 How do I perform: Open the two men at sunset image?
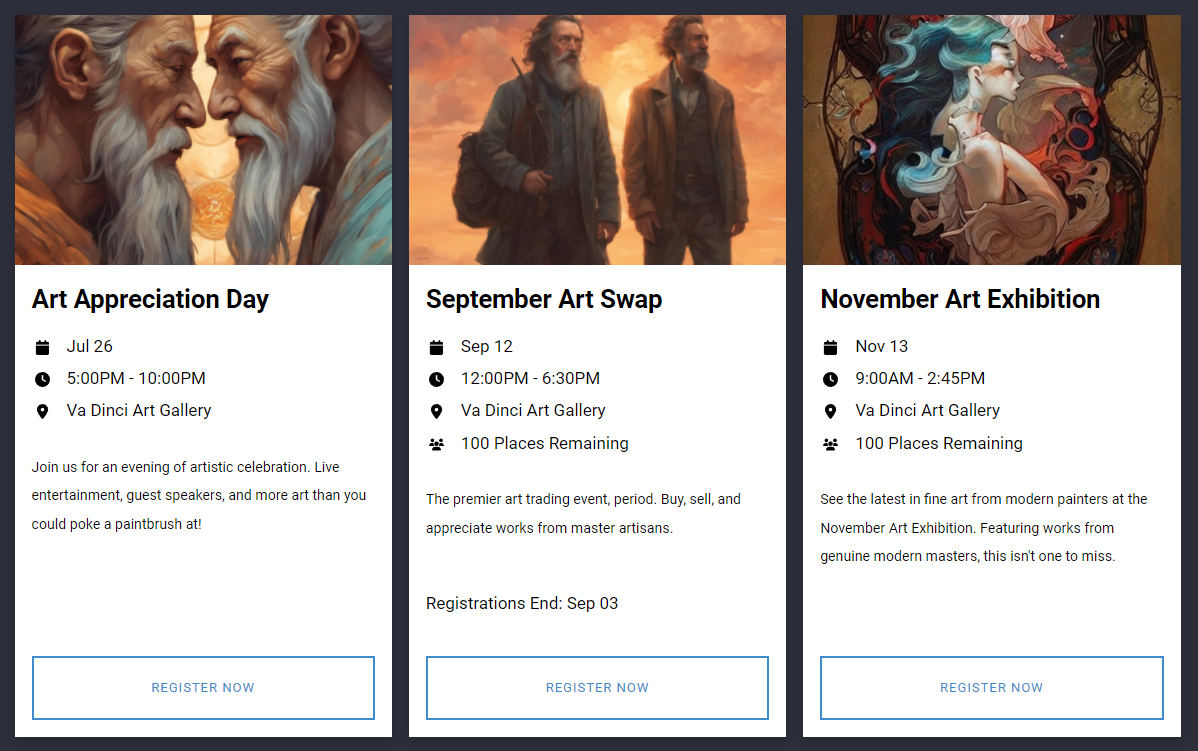tap(597, 140)
